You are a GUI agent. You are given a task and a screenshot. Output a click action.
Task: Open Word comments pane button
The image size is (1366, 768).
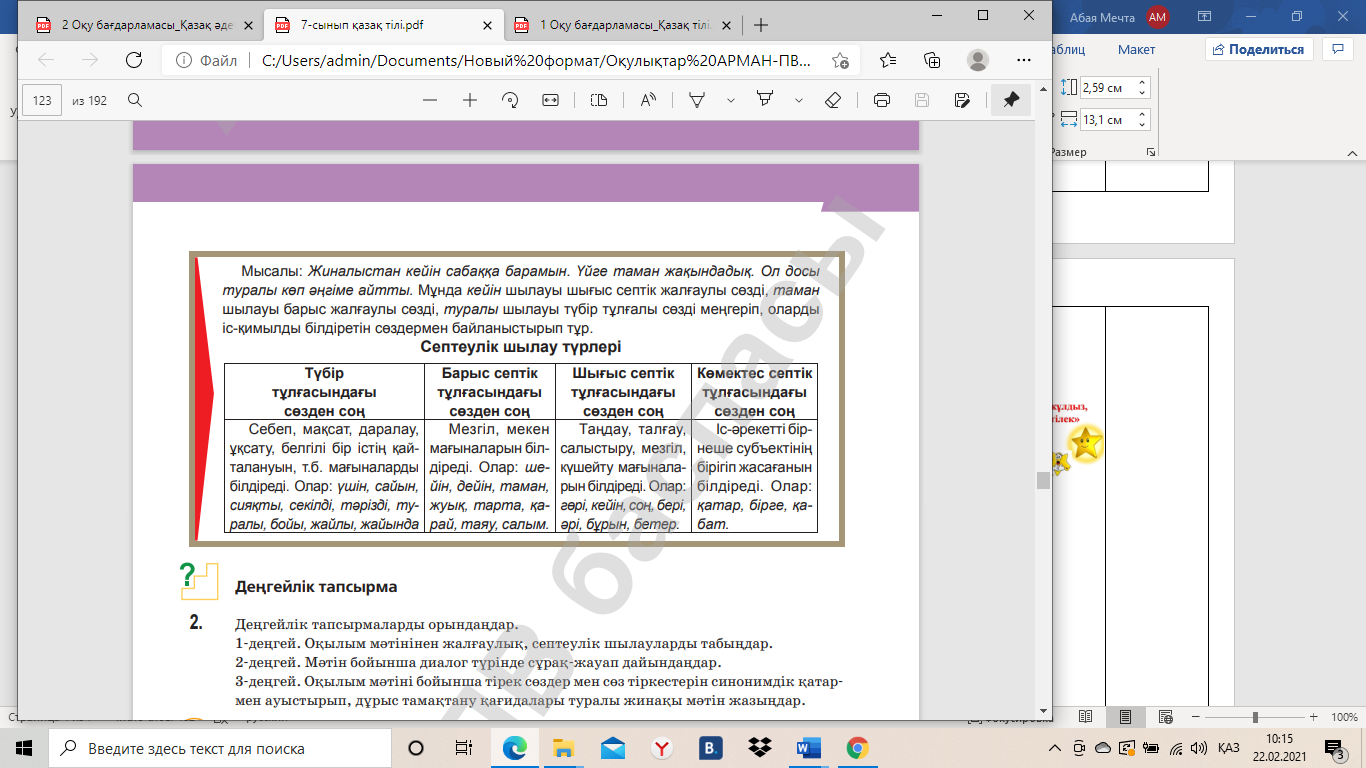pos(1337,49)
